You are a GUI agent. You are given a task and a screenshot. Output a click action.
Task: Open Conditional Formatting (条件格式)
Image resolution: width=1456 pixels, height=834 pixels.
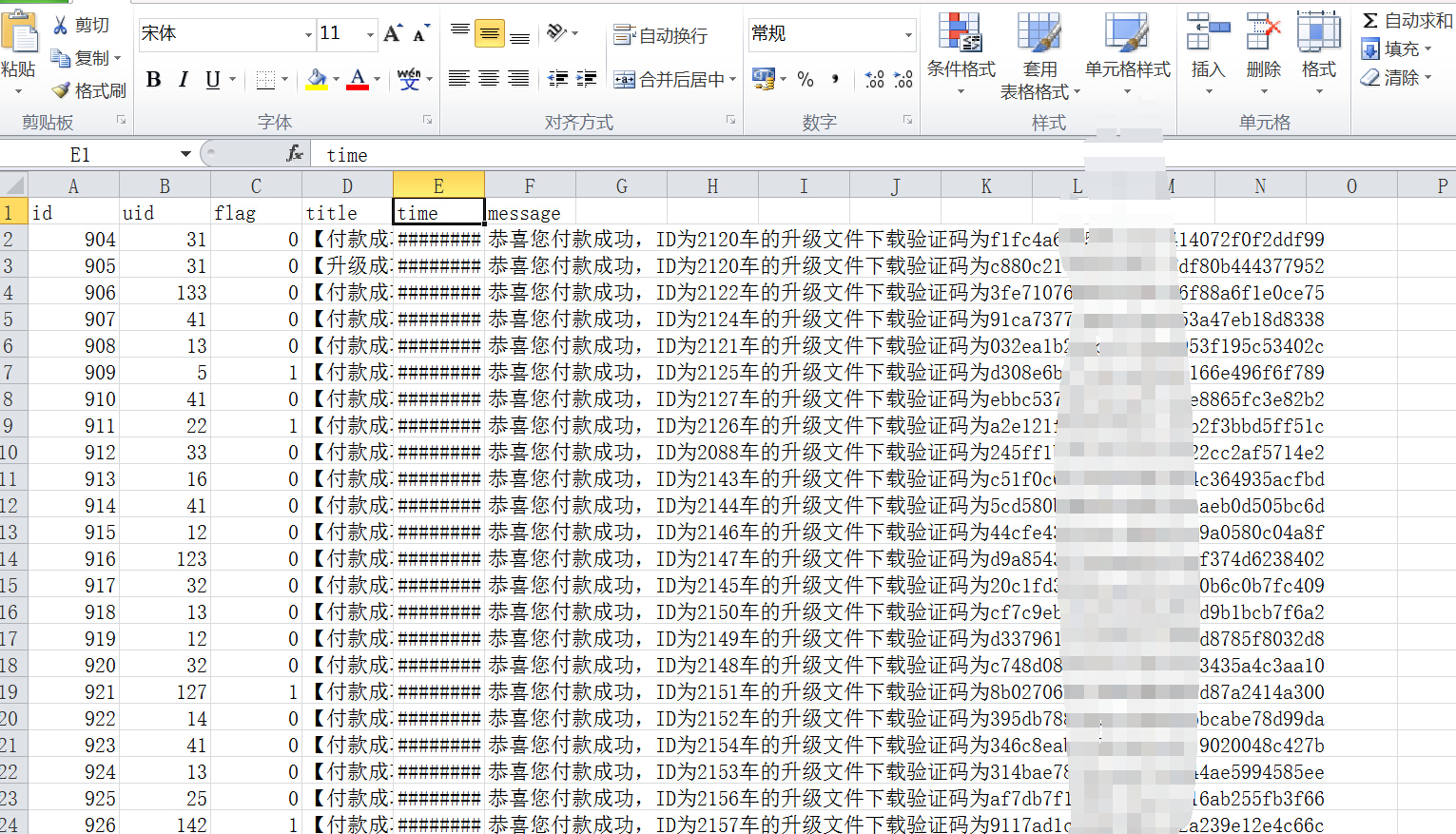tap(961, 54)
